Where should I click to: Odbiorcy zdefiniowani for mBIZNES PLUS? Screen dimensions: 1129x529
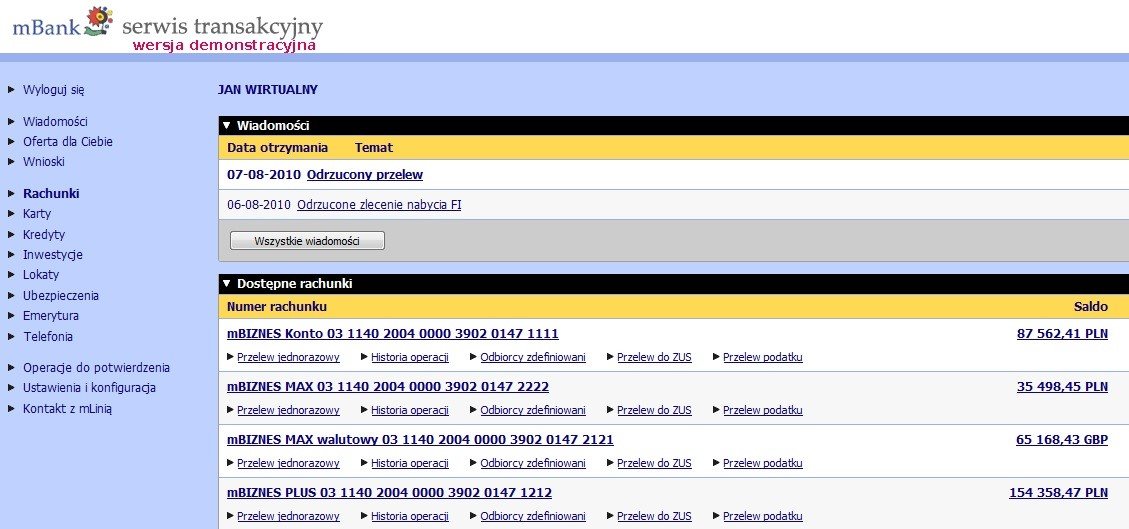[x=533, y=516]
